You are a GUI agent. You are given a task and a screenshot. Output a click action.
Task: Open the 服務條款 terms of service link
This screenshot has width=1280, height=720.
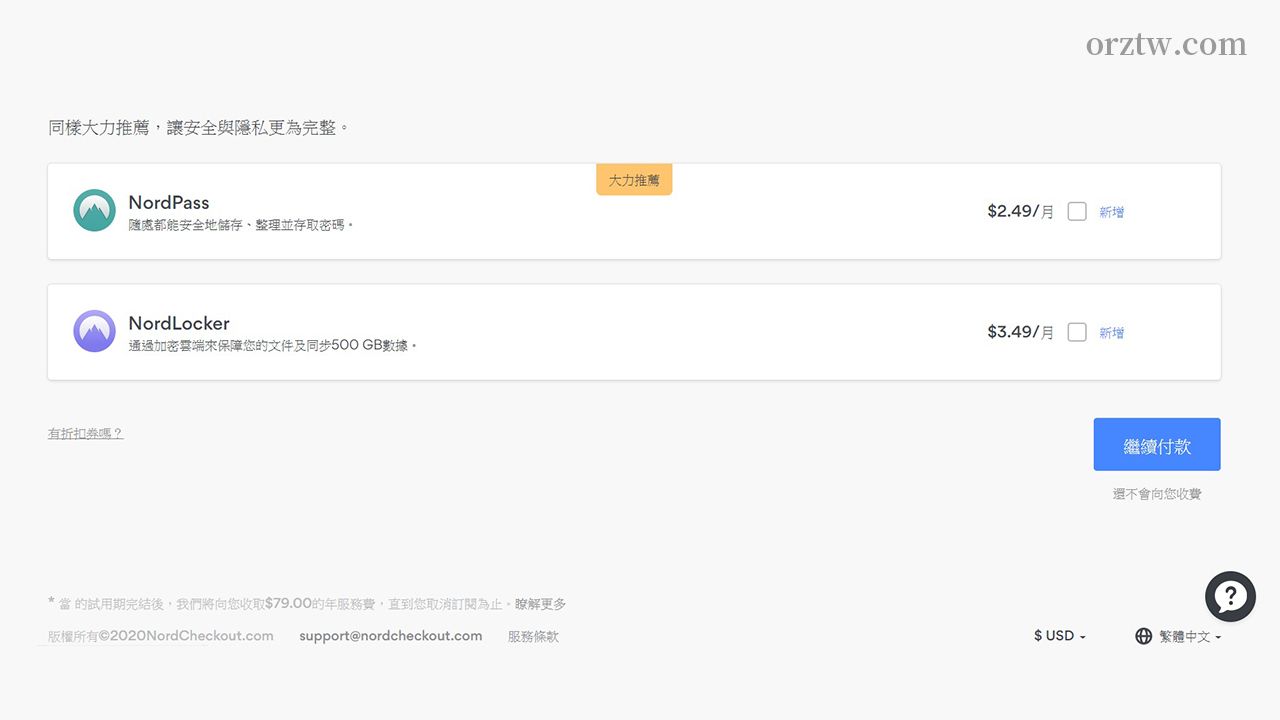coord(533,636)
